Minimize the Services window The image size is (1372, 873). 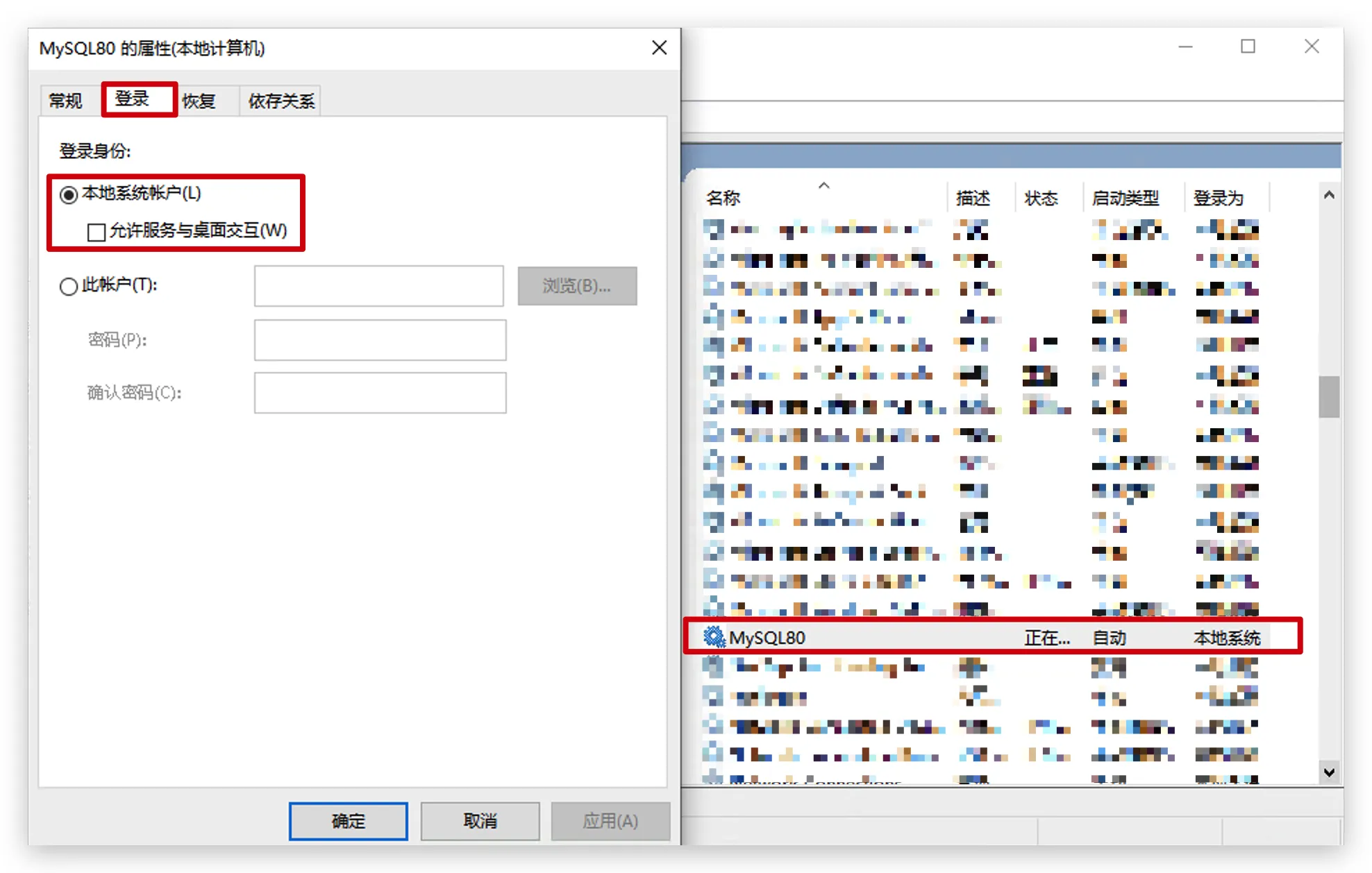1185,46
